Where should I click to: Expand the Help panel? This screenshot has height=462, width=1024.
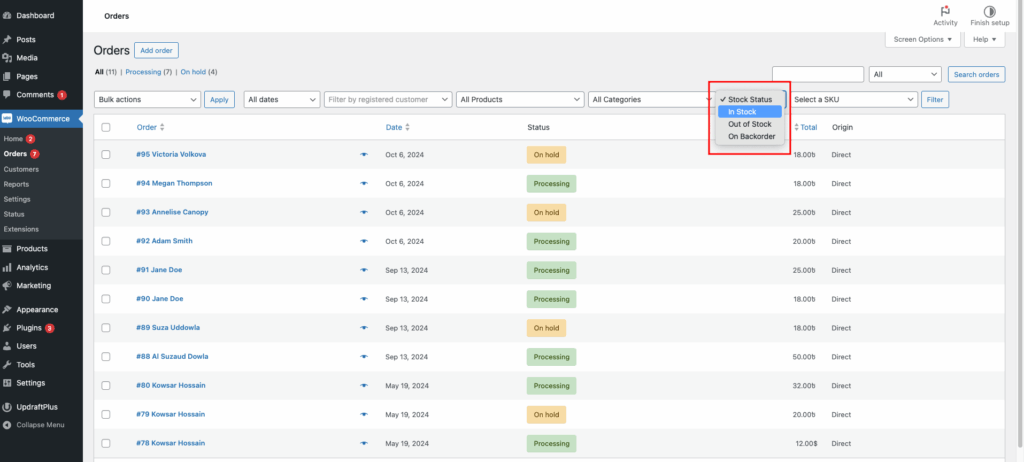[x=984, y=39]
